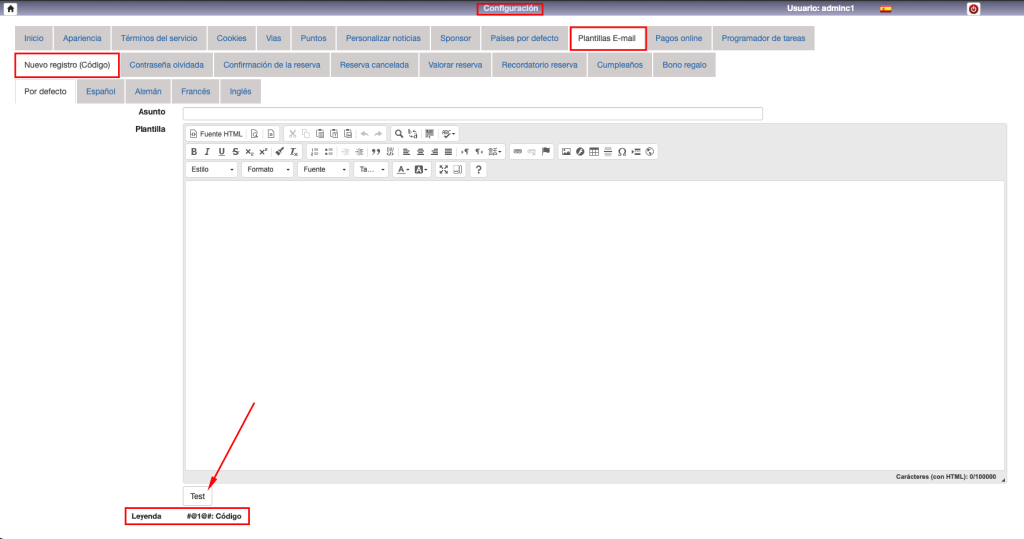Screen dimensions: 1024x539
Task: Apply italic formatting in the editor
Action: [x=207, y=152]
